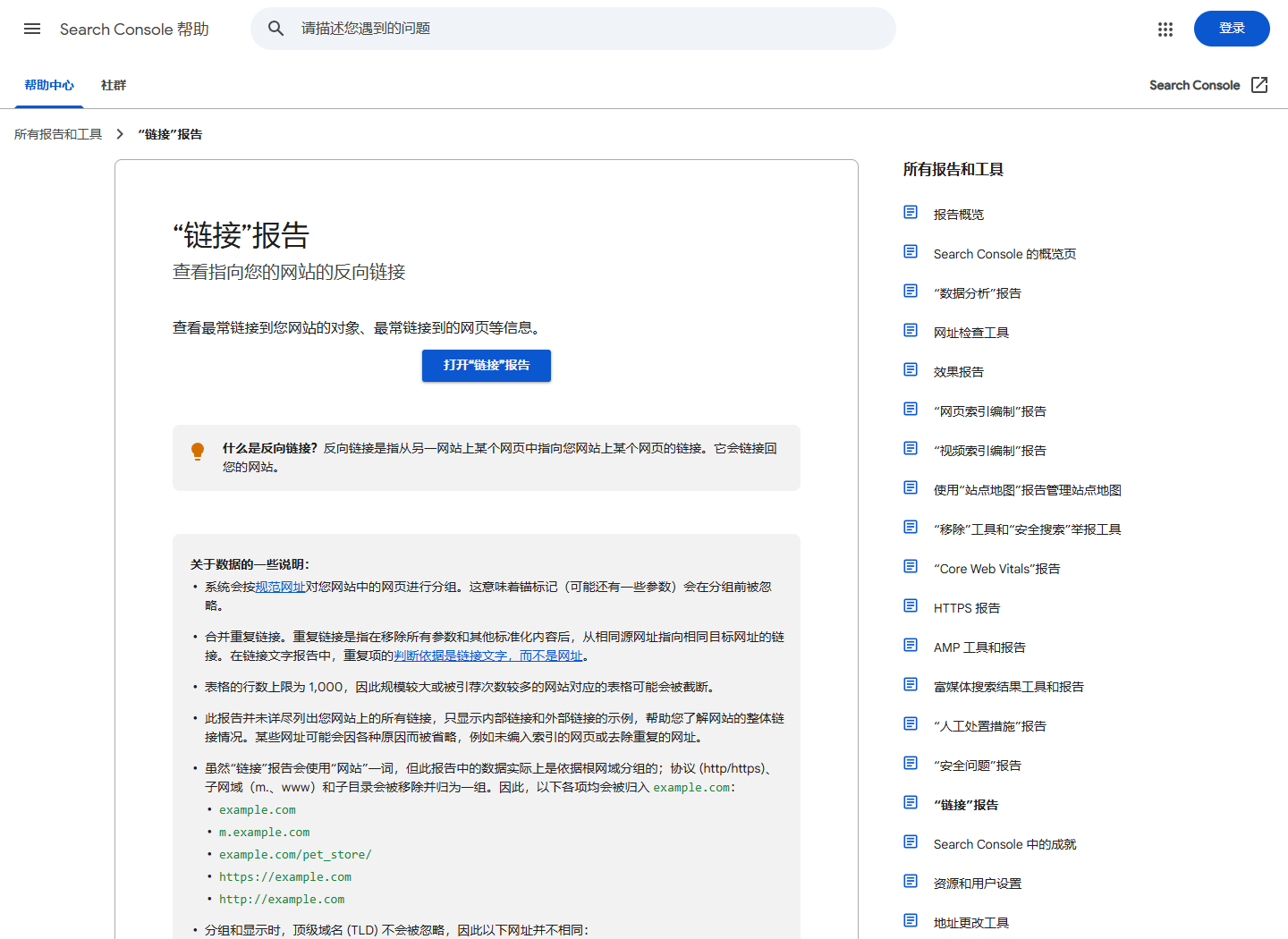
Task: Open Search Console 中的成就 sidebar link
Action: (1005, 844)
